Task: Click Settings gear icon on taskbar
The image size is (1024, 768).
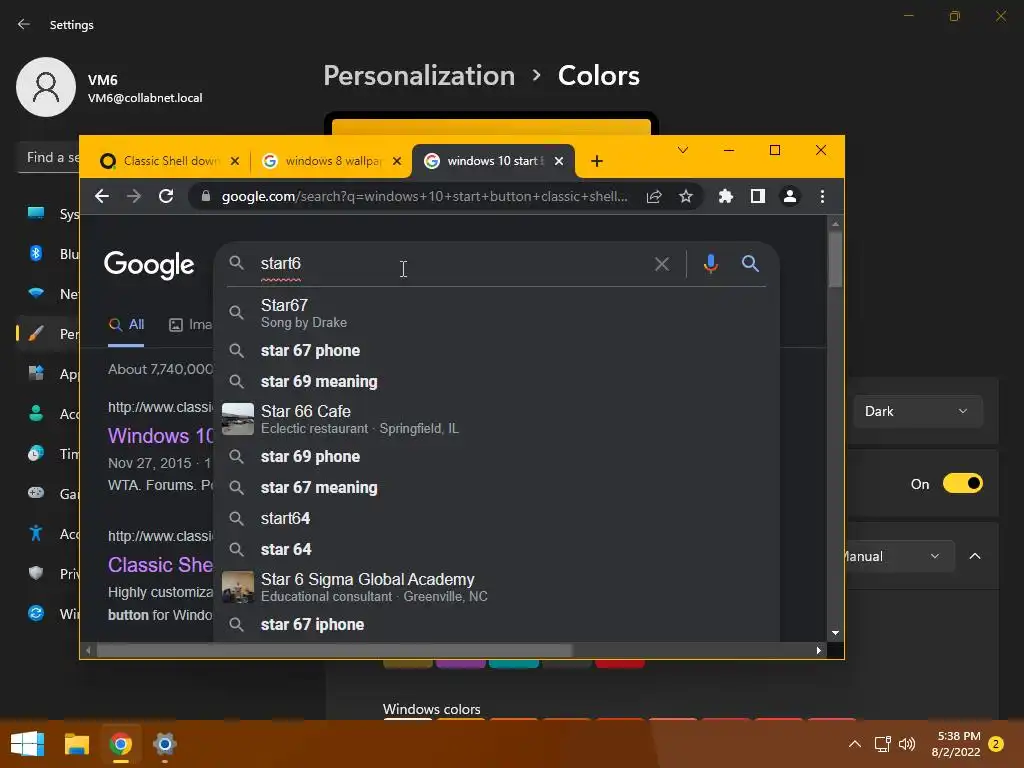Action: point(165,744)
